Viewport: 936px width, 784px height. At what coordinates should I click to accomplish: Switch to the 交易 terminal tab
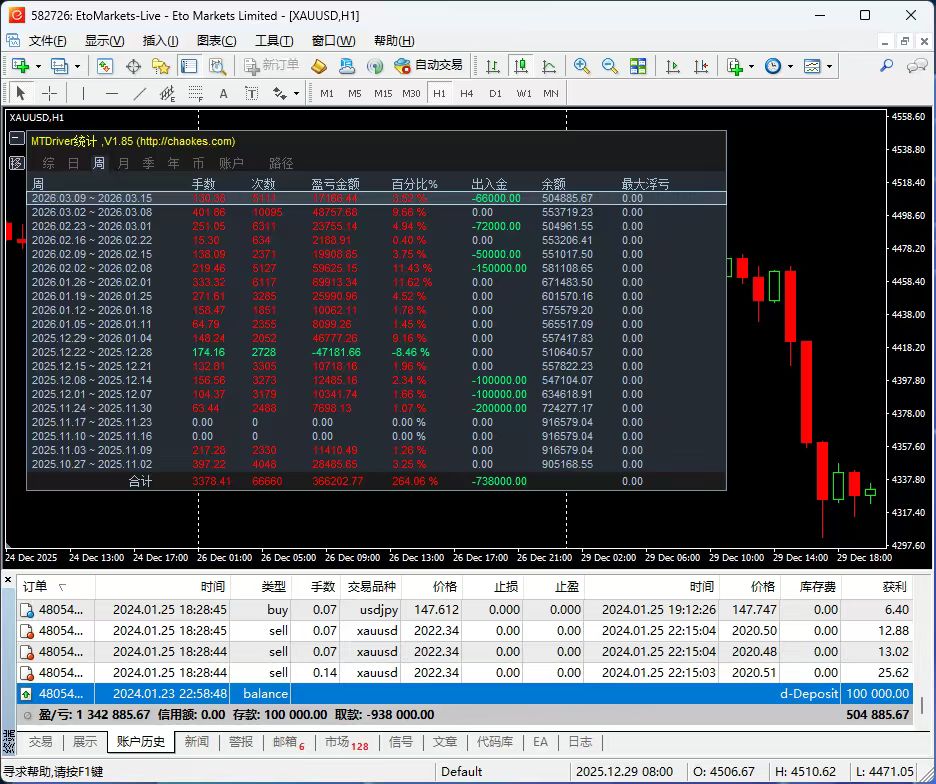tap(41, 742)
